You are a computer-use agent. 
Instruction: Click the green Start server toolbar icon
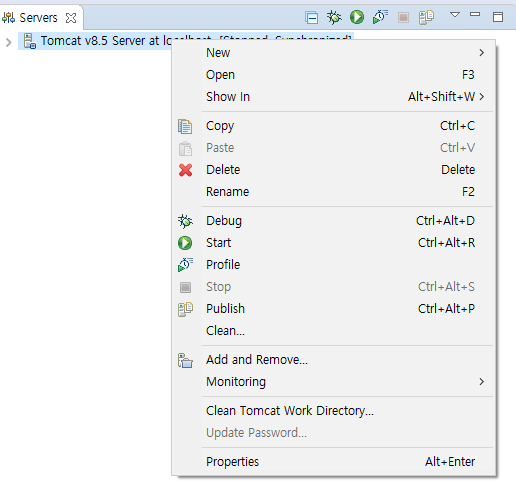(x=357, y=17)
